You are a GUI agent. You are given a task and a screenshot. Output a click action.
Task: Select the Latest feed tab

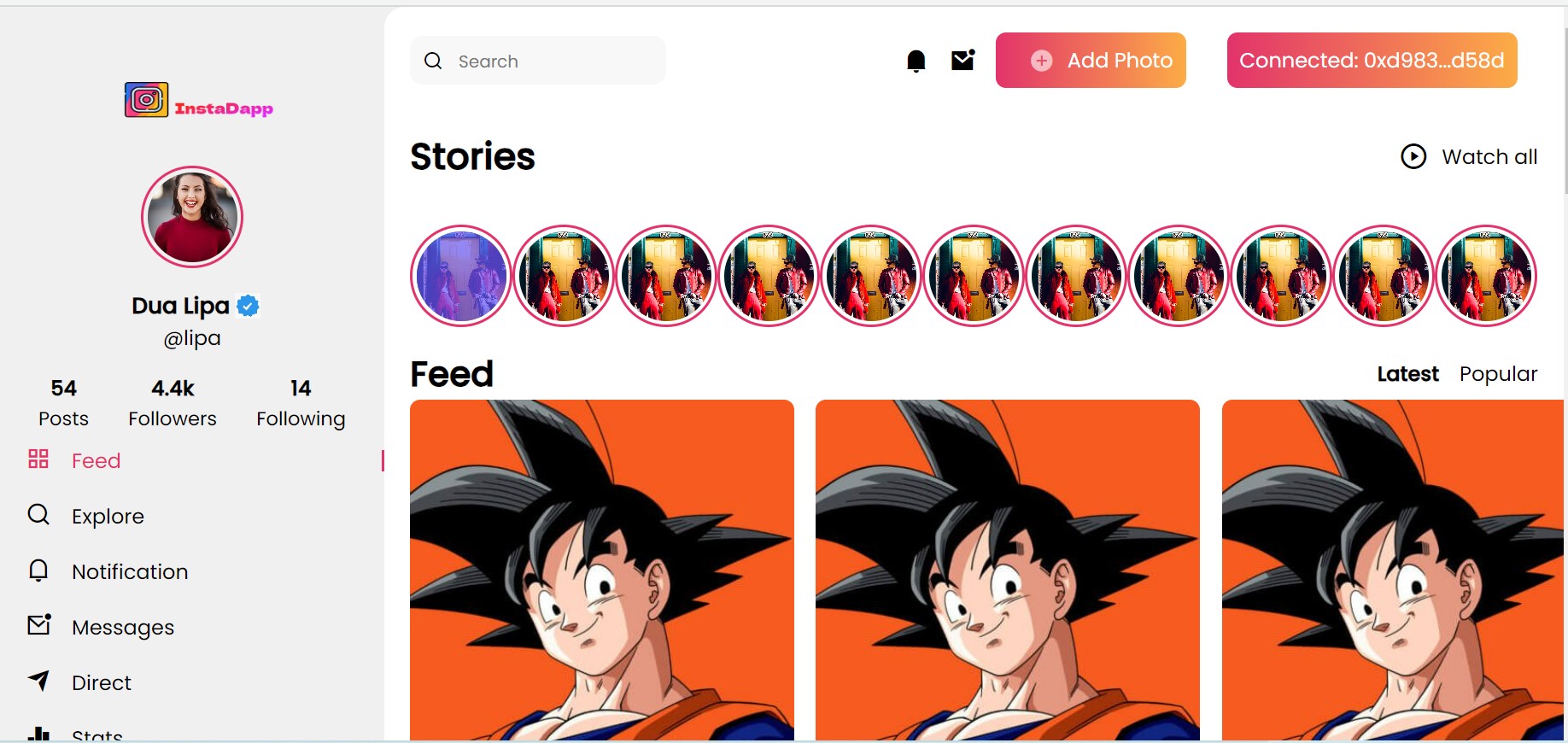1407,374
